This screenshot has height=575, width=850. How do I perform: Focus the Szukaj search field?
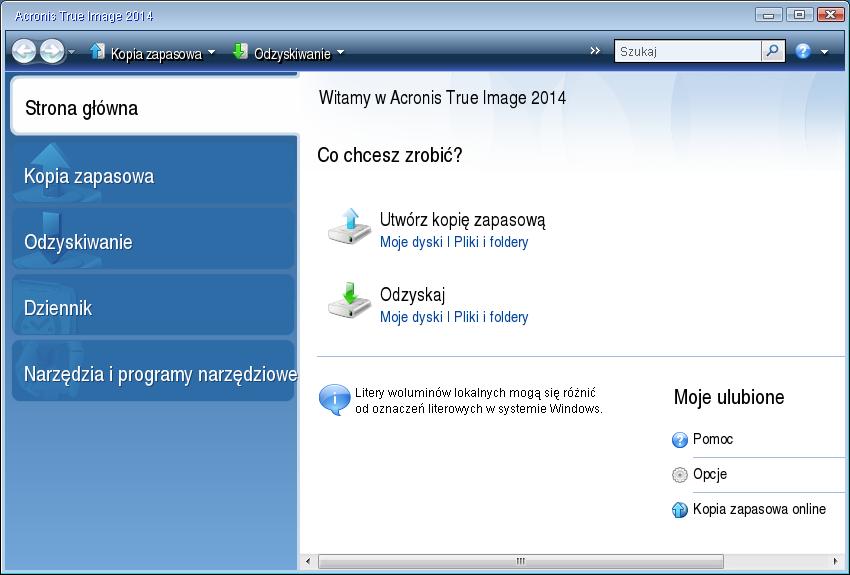tap(688, 51)
